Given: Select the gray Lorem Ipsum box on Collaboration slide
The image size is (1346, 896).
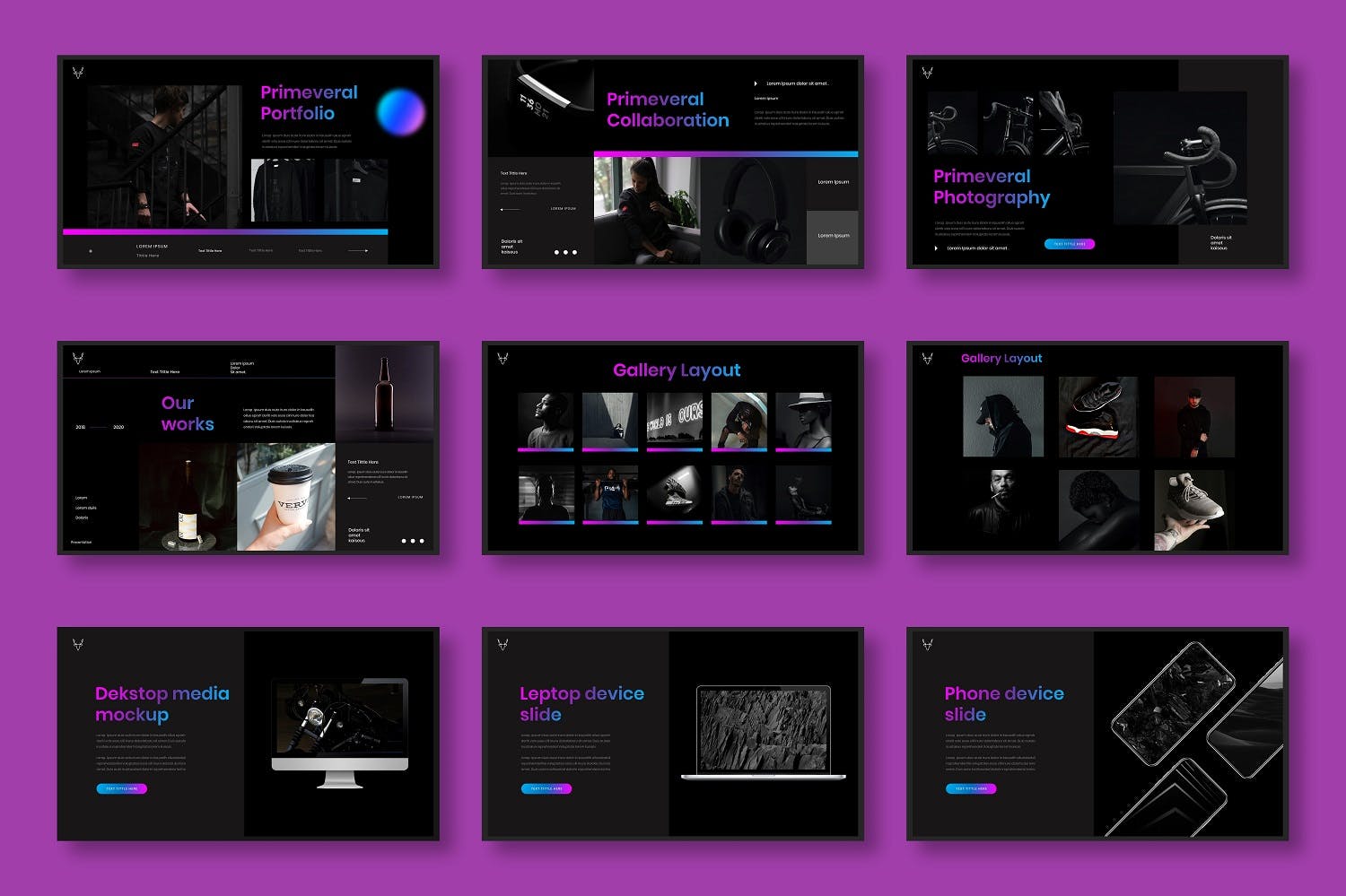Looking at the screenshot, I should 832,237.
